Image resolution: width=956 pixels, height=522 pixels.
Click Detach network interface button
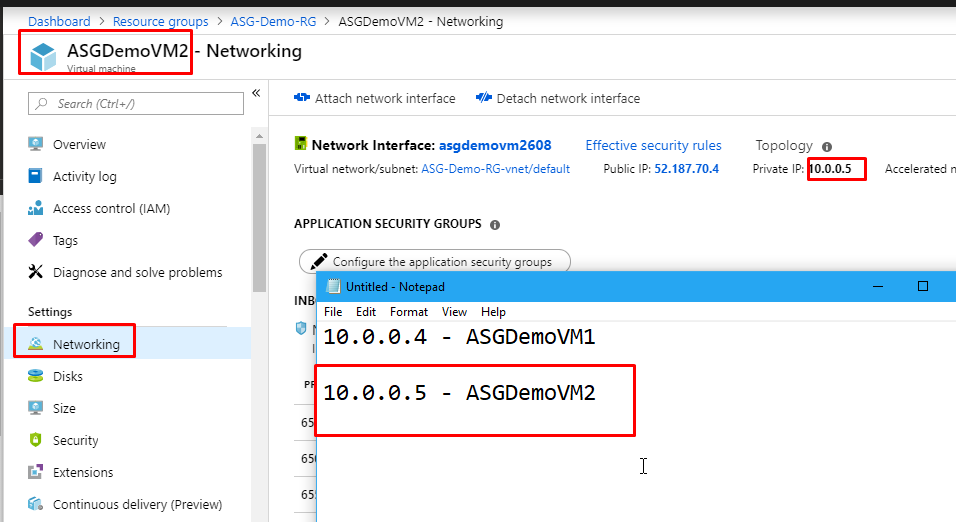557,98
